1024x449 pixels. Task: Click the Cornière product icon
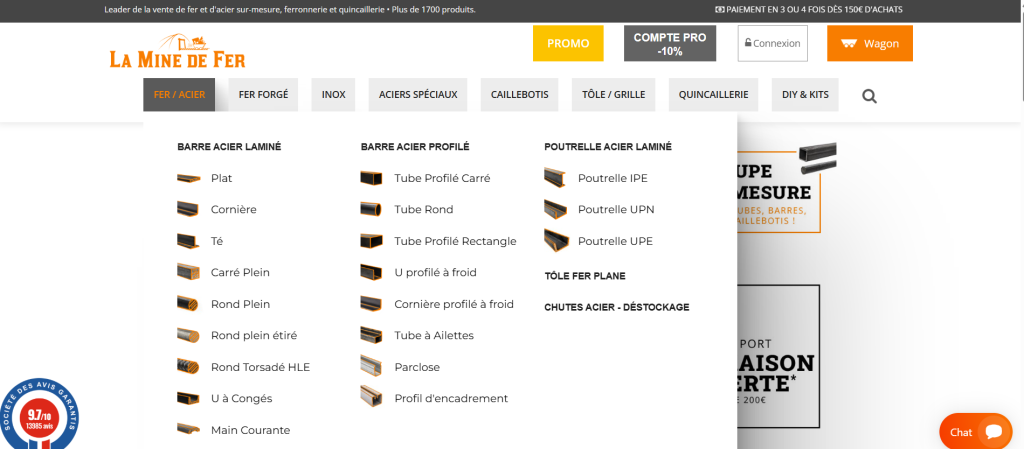188,209
